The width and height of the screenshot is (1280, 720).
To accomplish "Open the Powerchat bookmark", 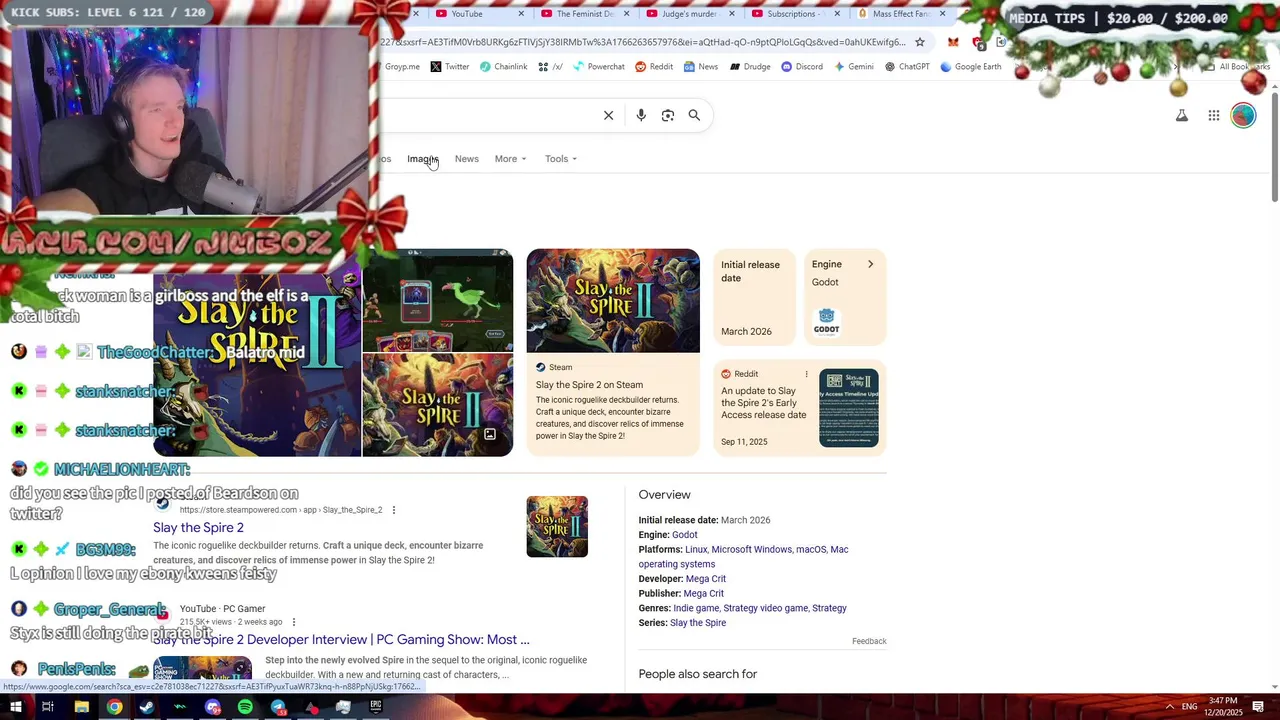I will [x=598, y=67].
